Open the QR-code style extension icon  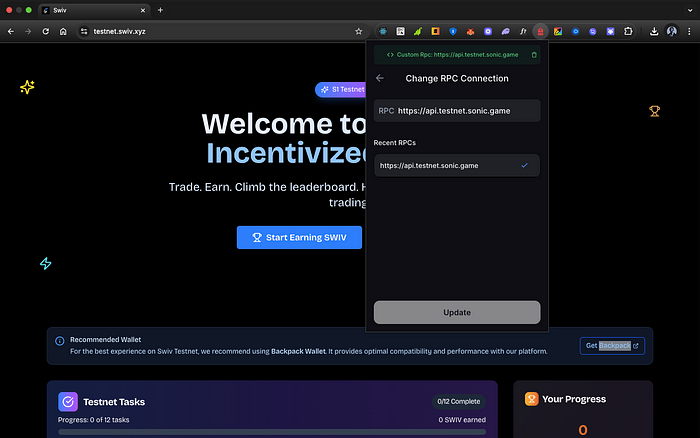click(400, 31)
